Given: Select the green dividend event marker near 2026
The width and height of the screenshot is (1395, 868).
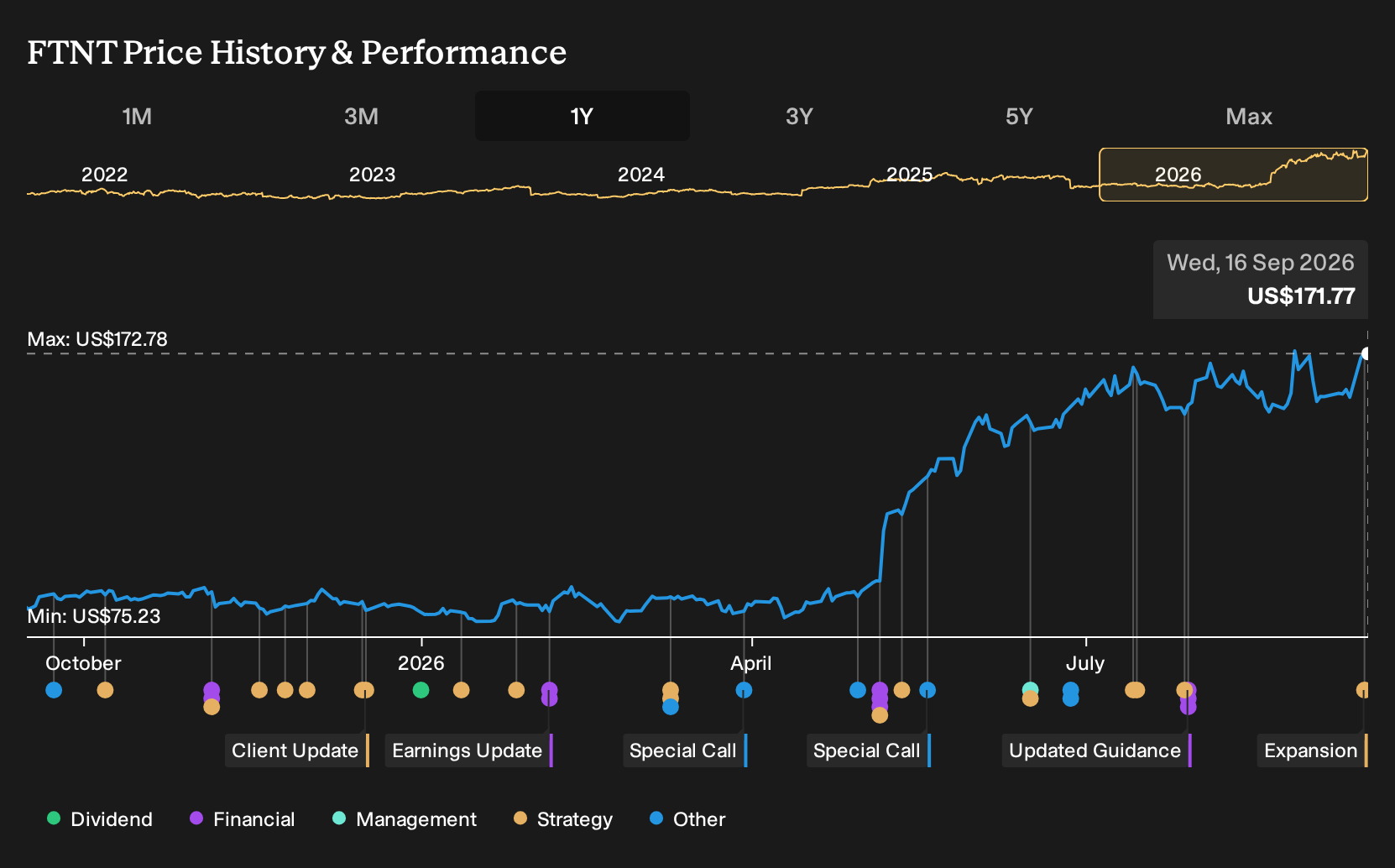Looking at the screenshot, I should point(421,690).
